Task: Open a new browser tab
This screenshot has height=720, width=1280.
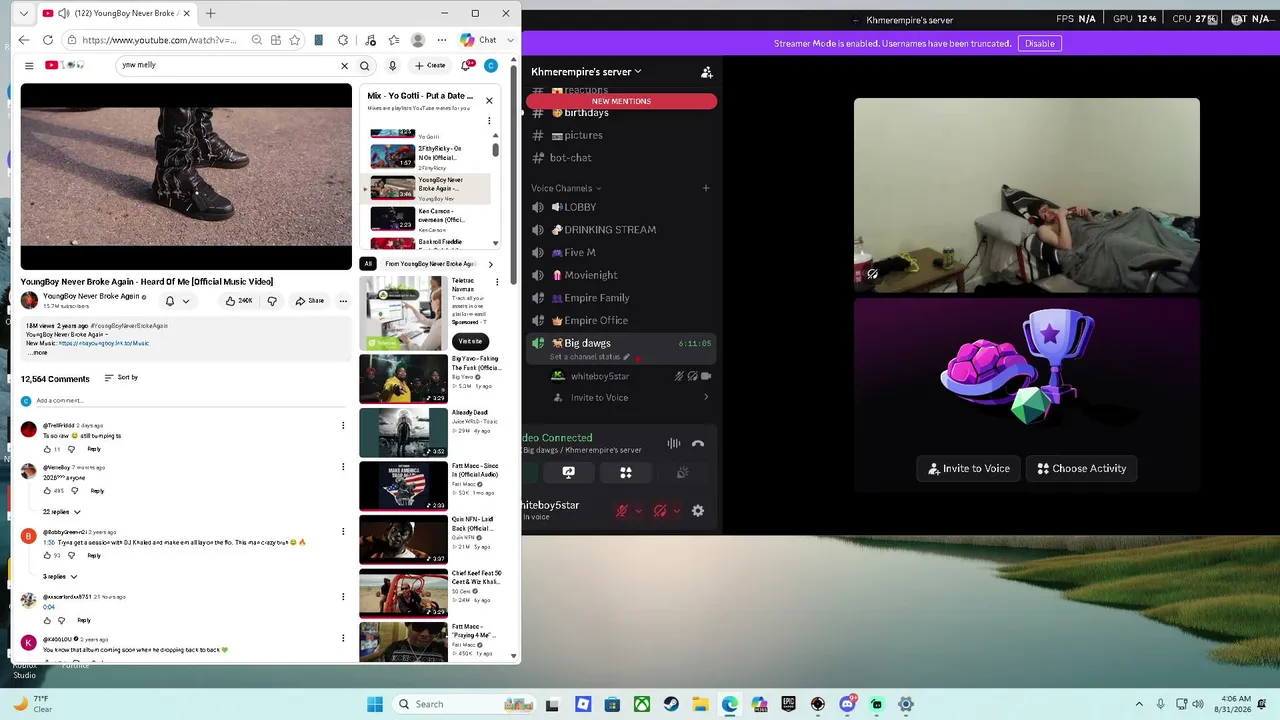Action: pos(211,13)
